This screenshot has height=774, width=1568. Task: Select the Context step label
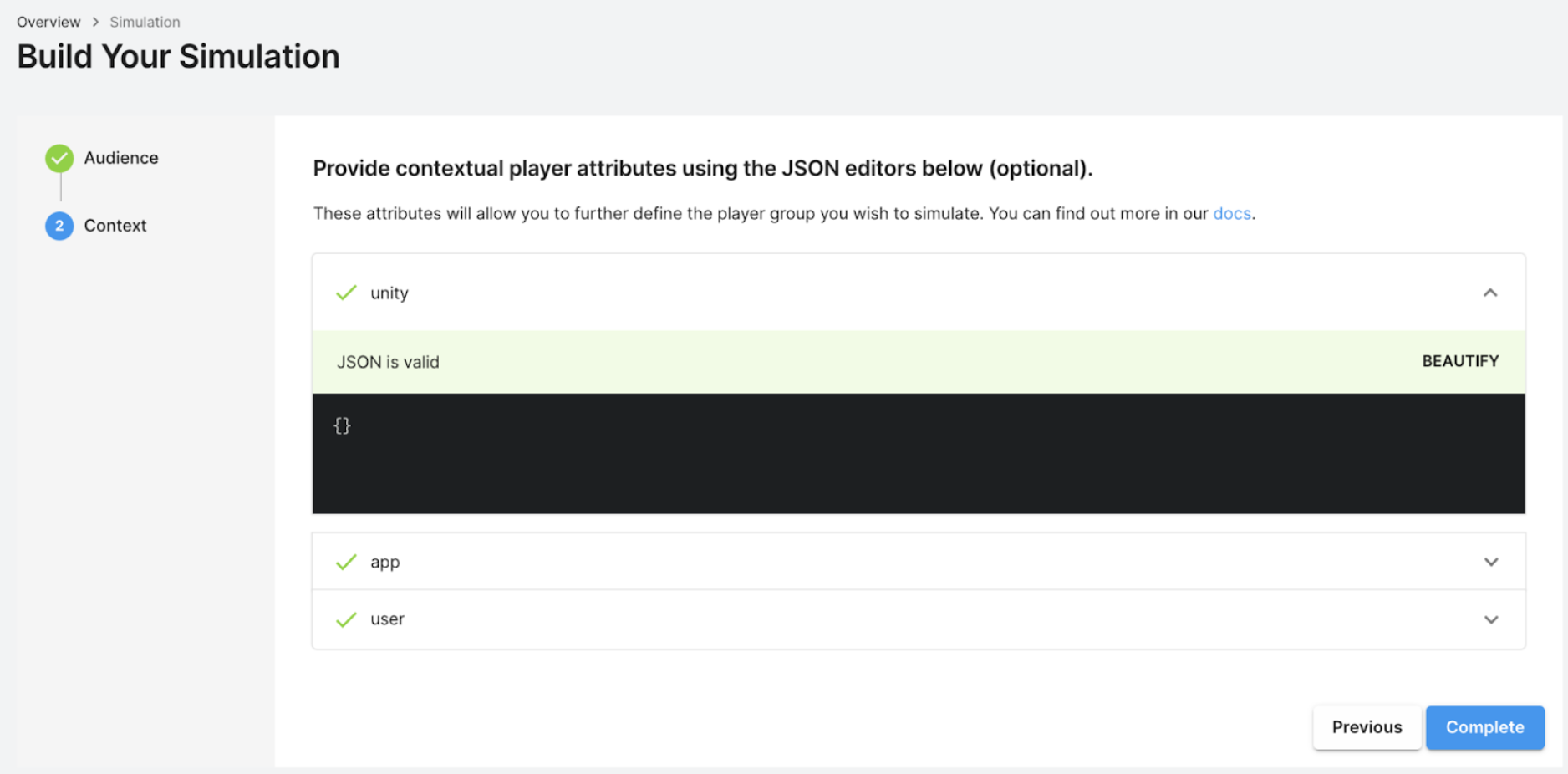pyautogui.click(x=115, y=226)
